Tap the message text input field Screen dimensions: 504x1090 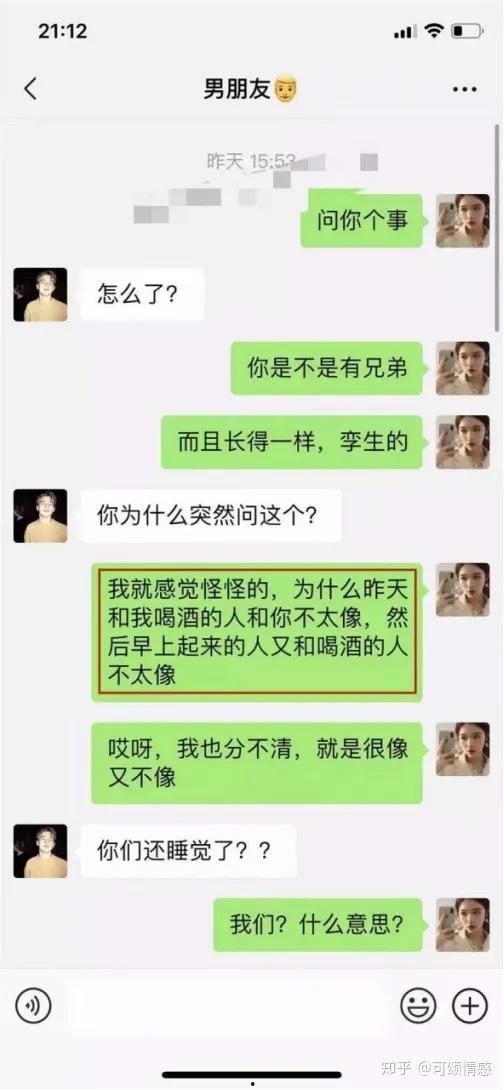227,1005
